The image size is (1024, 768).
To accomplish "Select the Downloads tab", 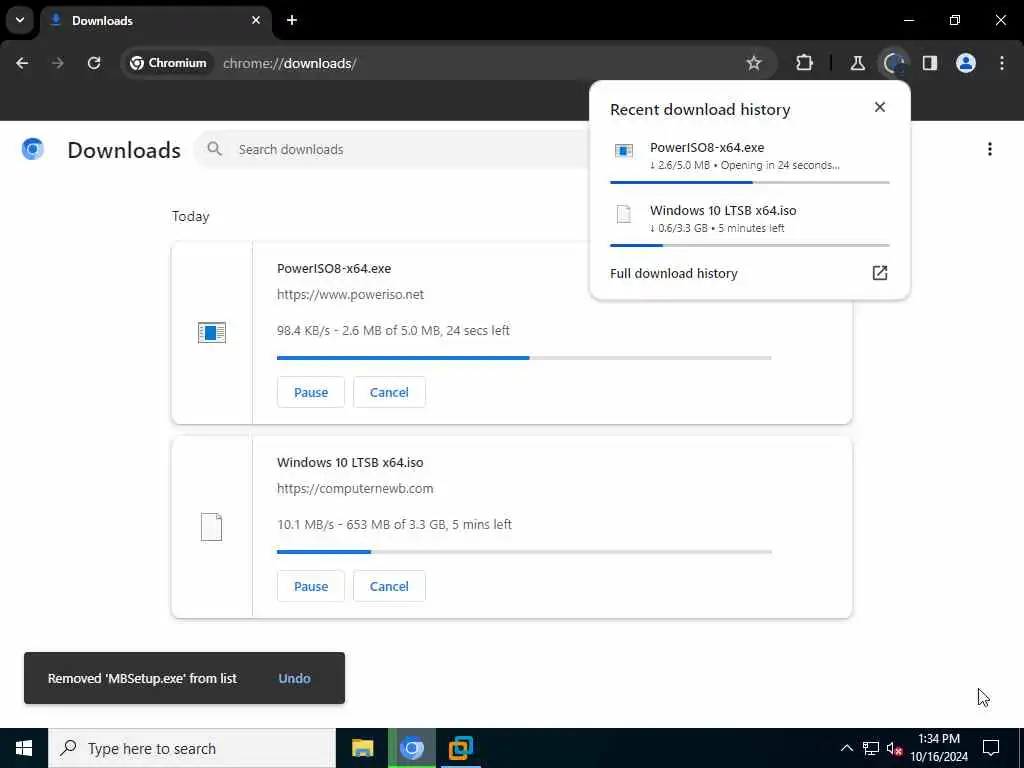I will tap(157, 21).
